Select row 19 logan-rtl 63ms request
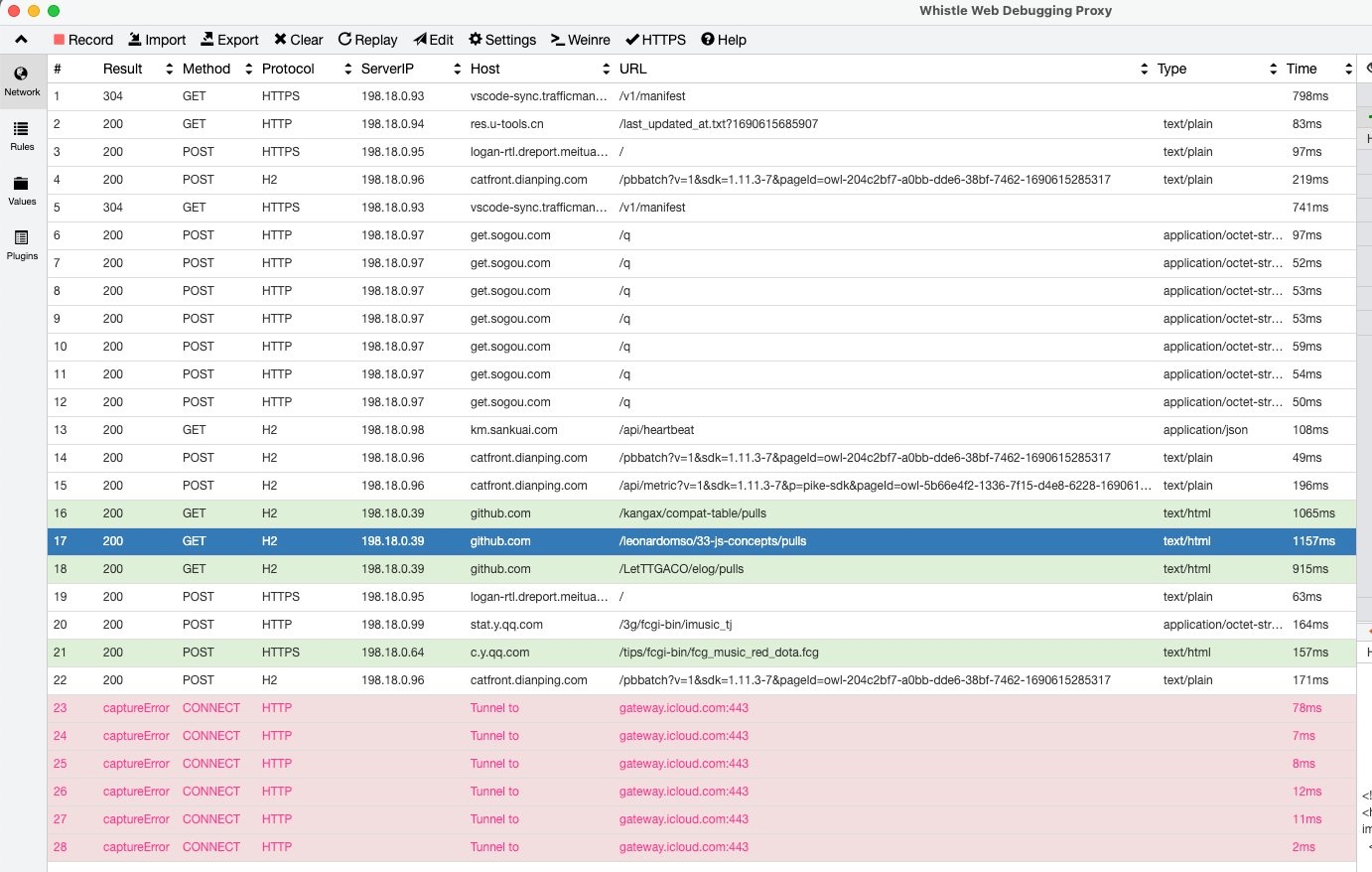The image size is (1372, 872). (702, 597)
